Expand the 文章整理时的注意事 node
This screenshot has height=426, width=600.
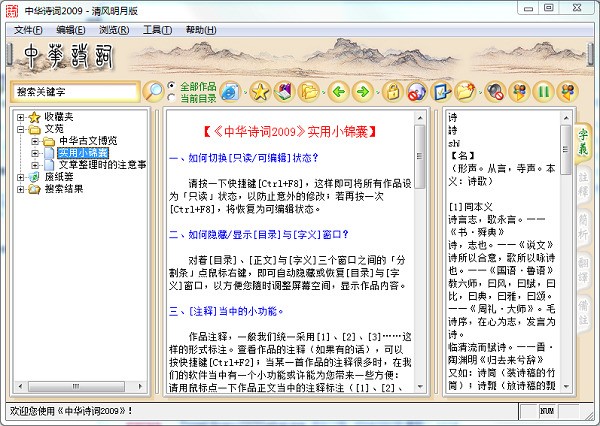coord(35,165)
